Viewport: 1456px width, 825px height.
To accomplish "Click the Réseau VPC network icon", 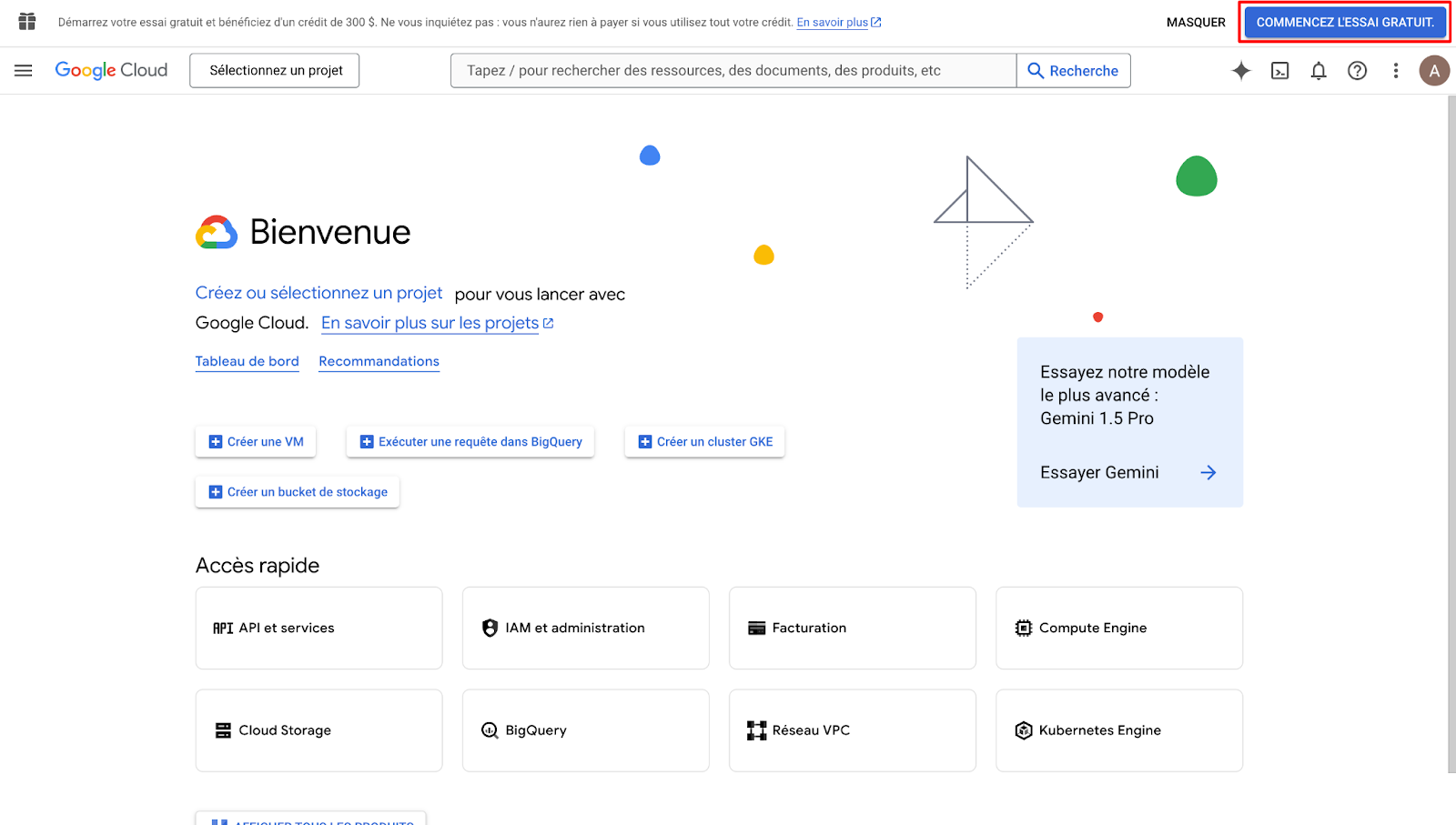I will (756, 730).
